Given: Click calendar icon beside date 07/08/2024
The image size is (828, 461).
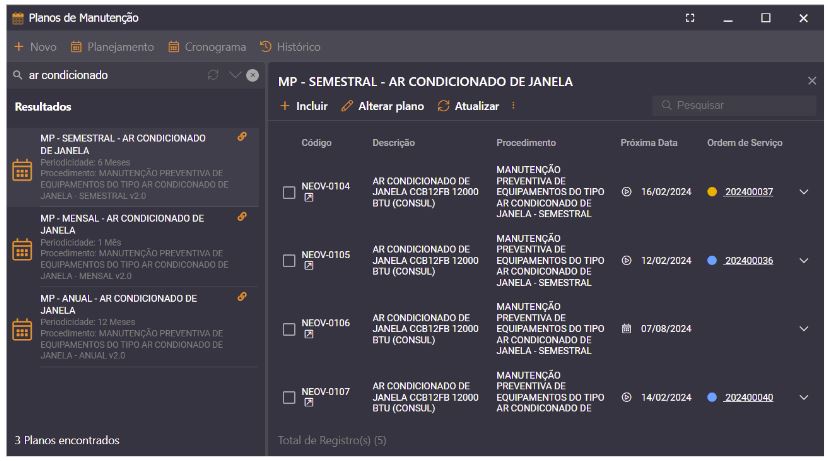Looking at the screenshot, I should pyautogui.click(x=626, y=328).
